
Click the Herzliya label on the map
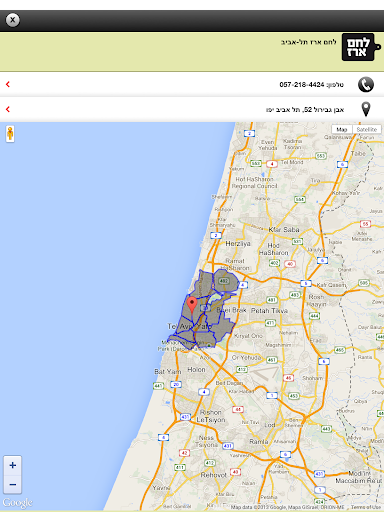[238, 244]
